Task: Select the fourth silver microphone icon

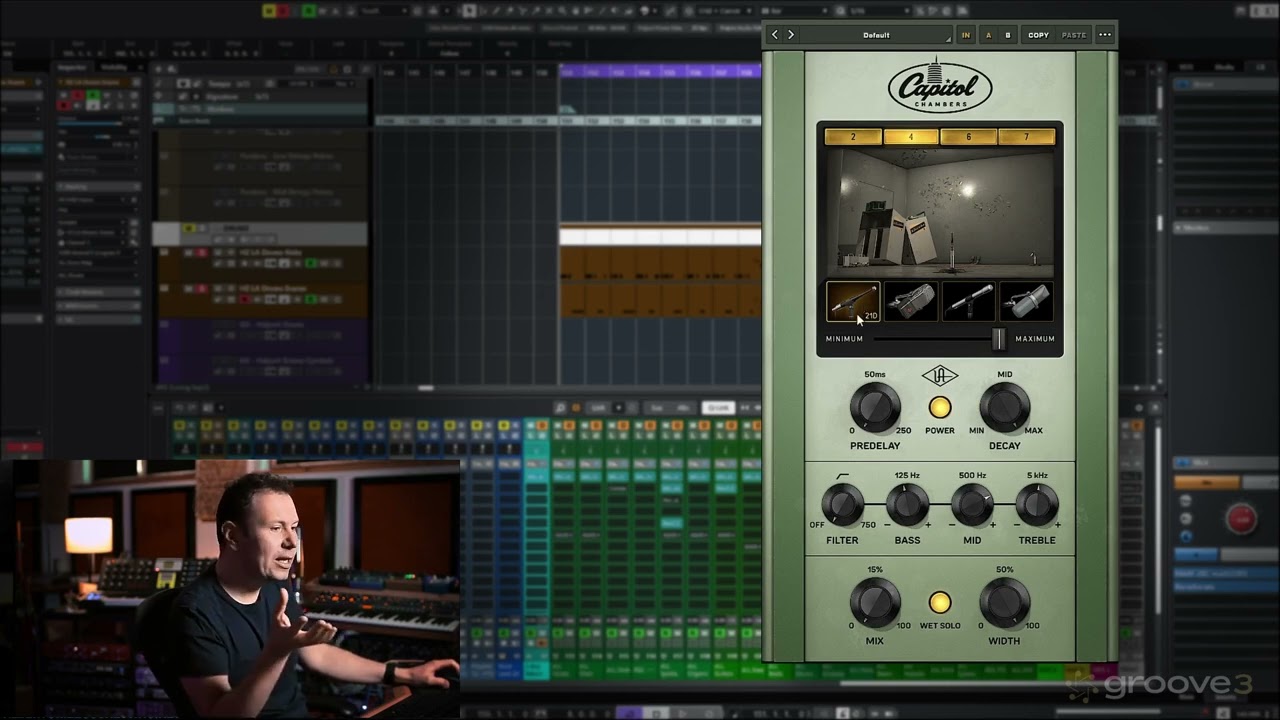Action: tap(1026, 302)
